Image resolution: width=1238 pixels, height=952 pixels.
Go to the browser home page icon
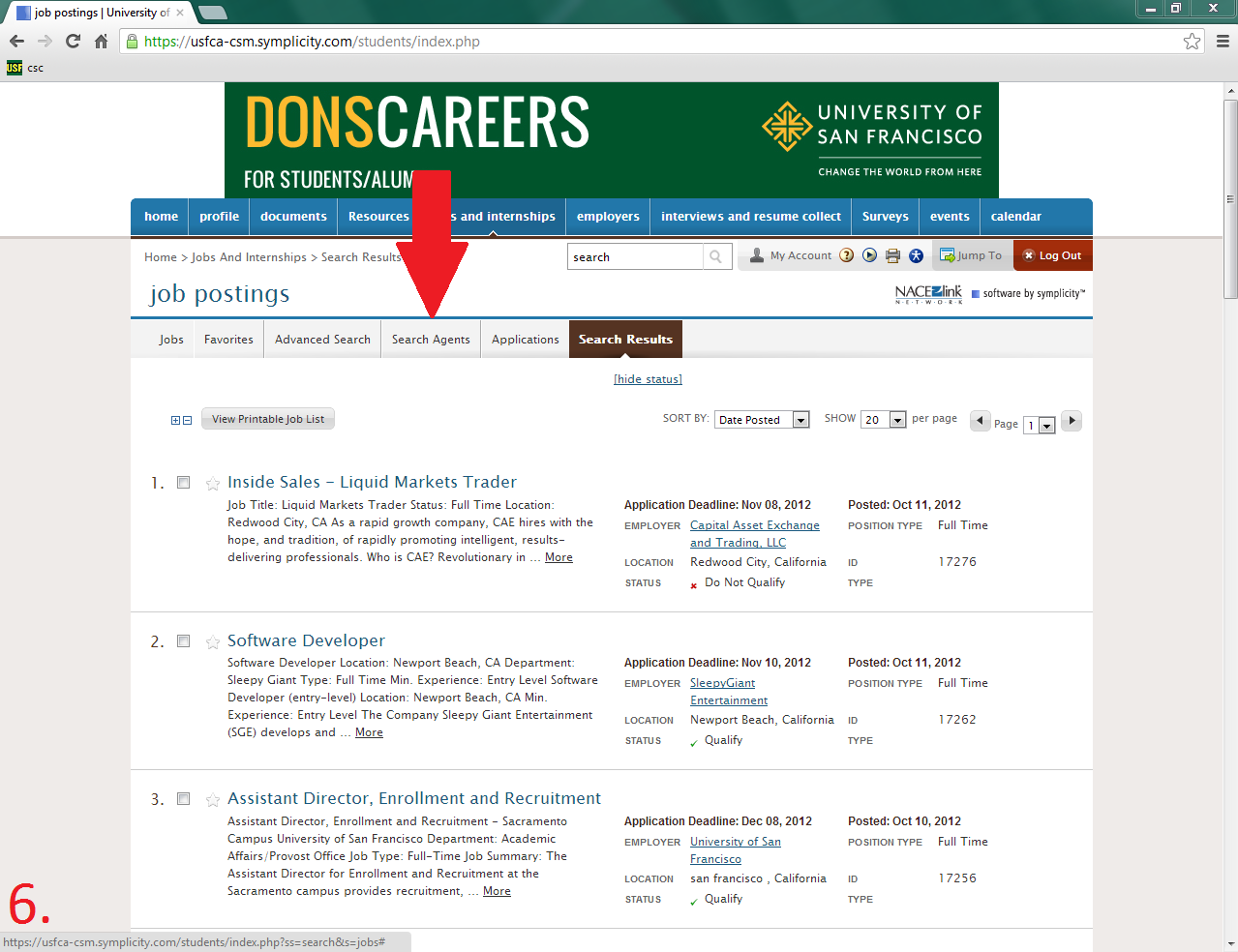[101, 41]
